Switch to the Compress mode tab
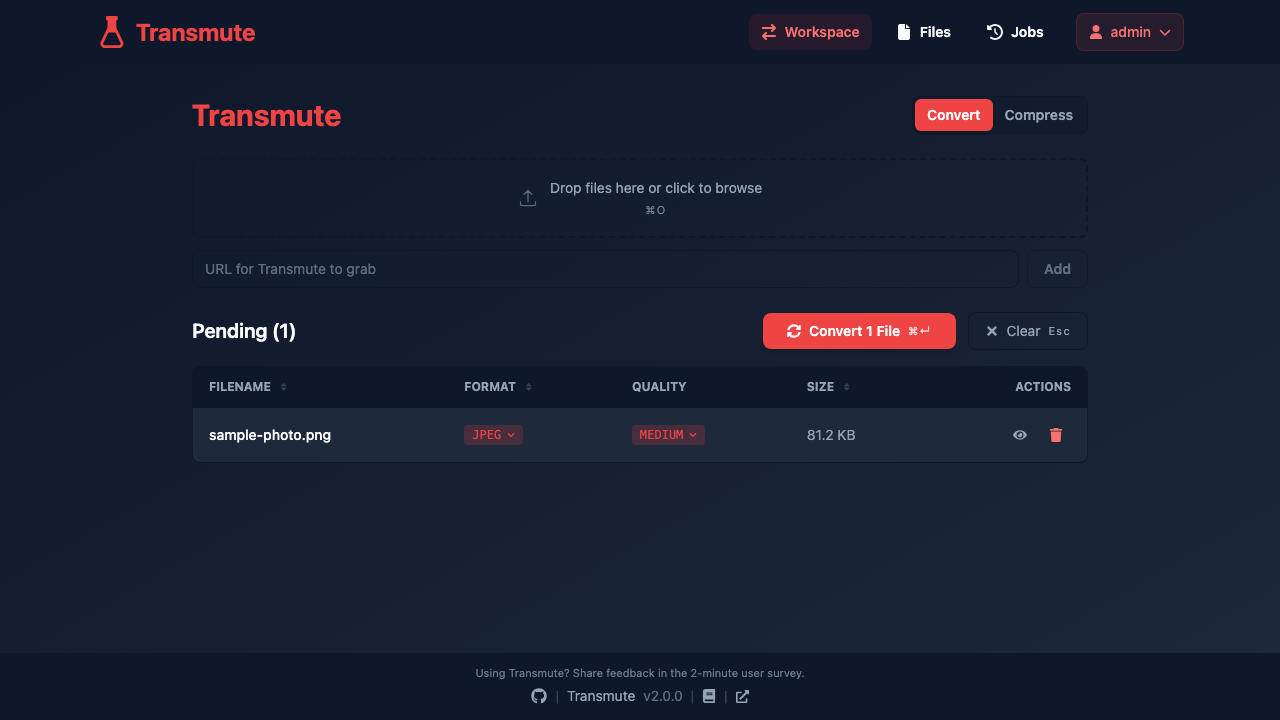This screenshot has height=720, width=1280. (1039, 115)
